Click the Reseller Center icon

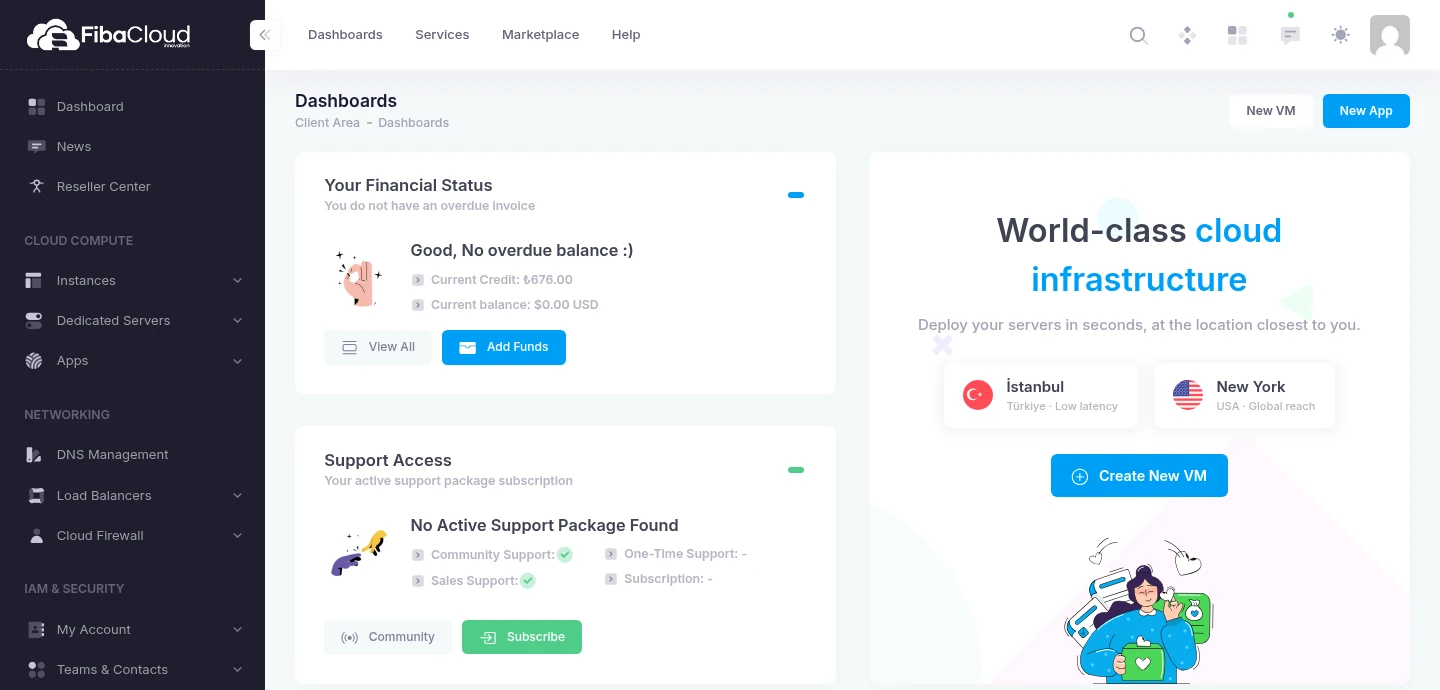click(x=37, y=186)
